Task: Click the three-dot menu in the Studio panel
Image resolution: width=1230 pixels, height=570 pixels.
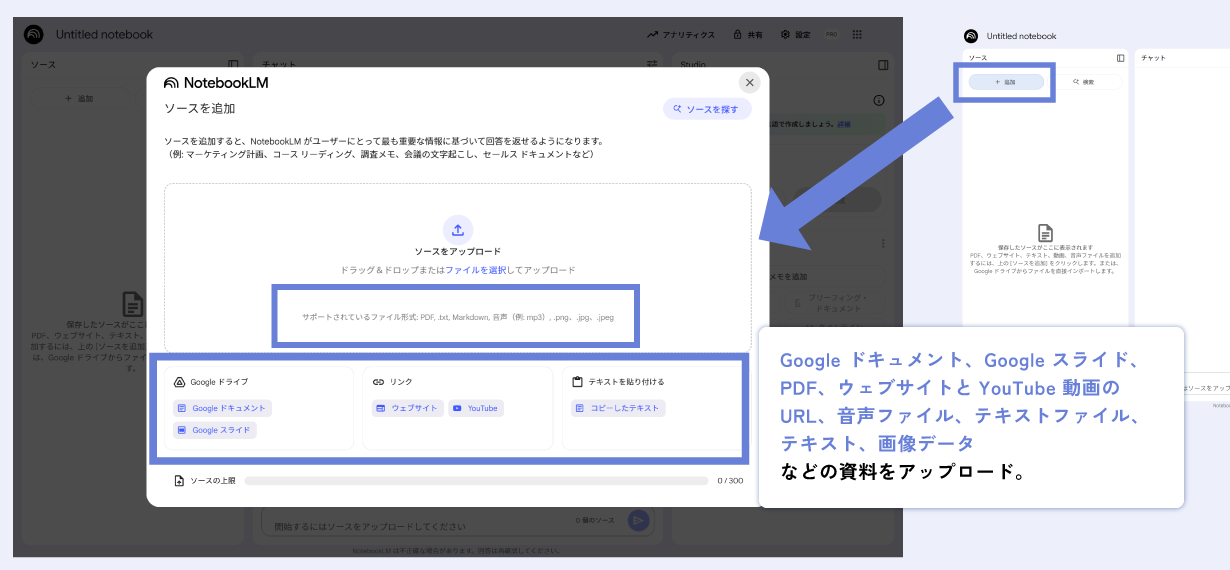Action: (883, 243)
